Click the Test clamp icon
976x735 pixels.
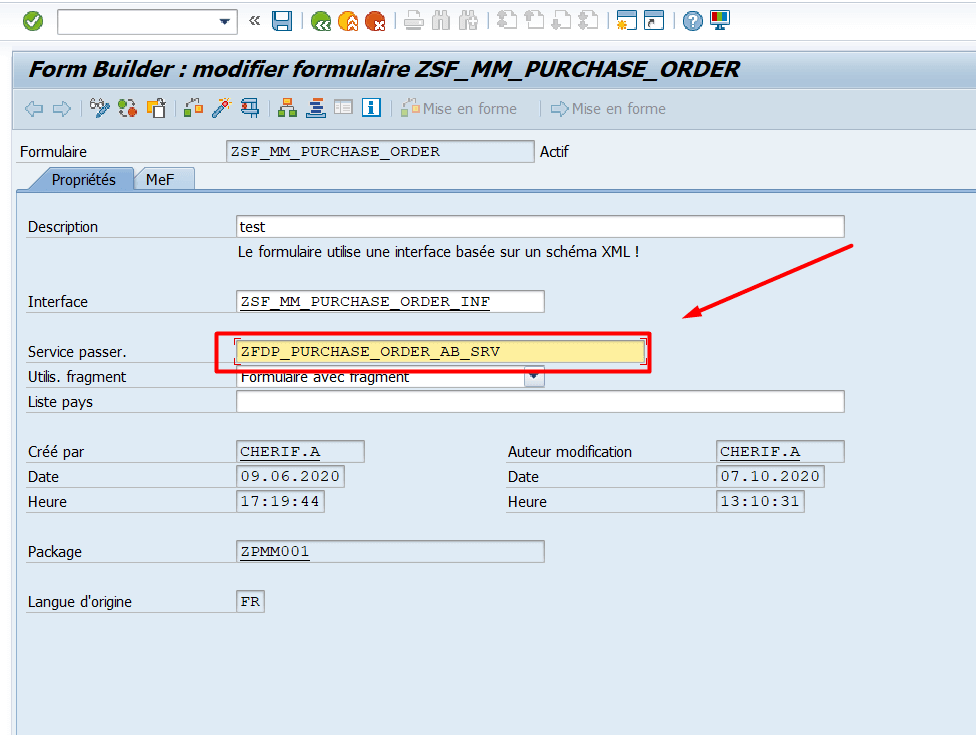coord(250,108)
